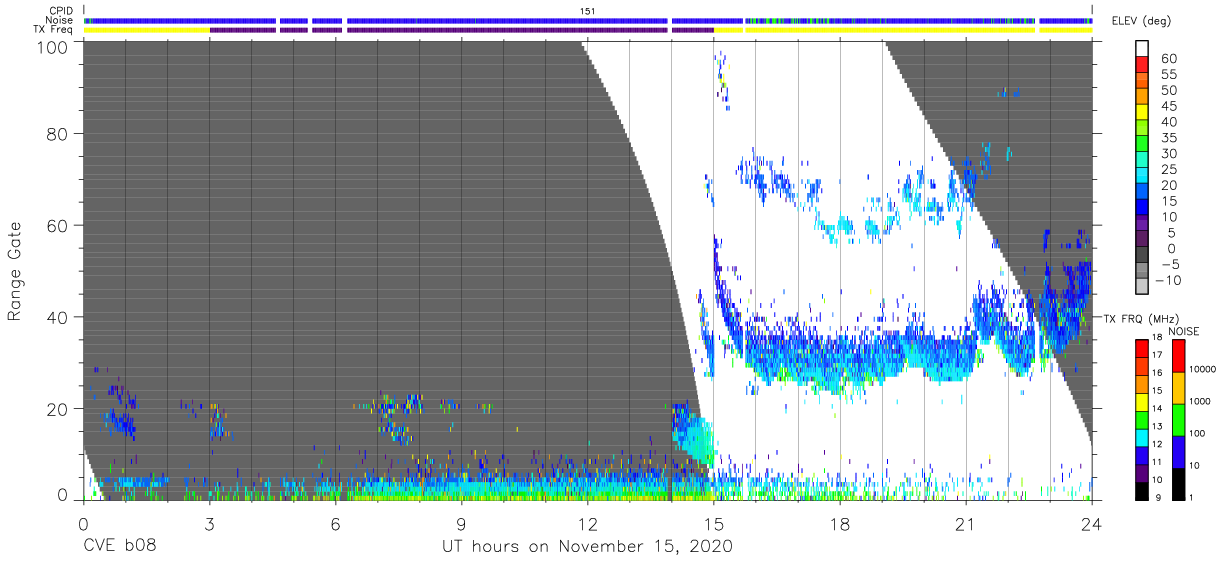
Task: Click the 35 label on ELEV colorbar
Action: (1169, 138)
